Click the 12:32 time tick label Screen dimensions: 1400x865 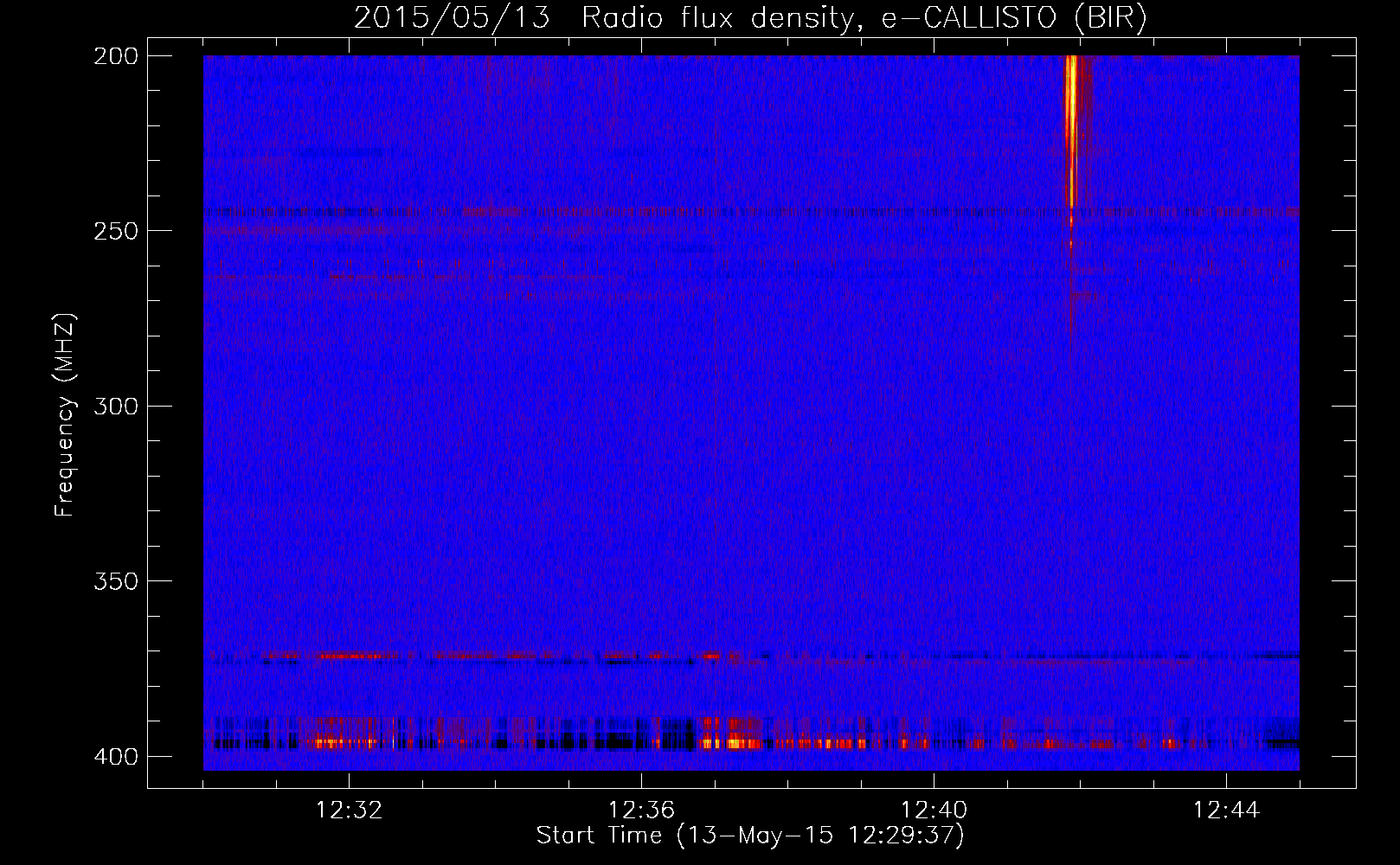pyautogui.click(x=349, y=811)
